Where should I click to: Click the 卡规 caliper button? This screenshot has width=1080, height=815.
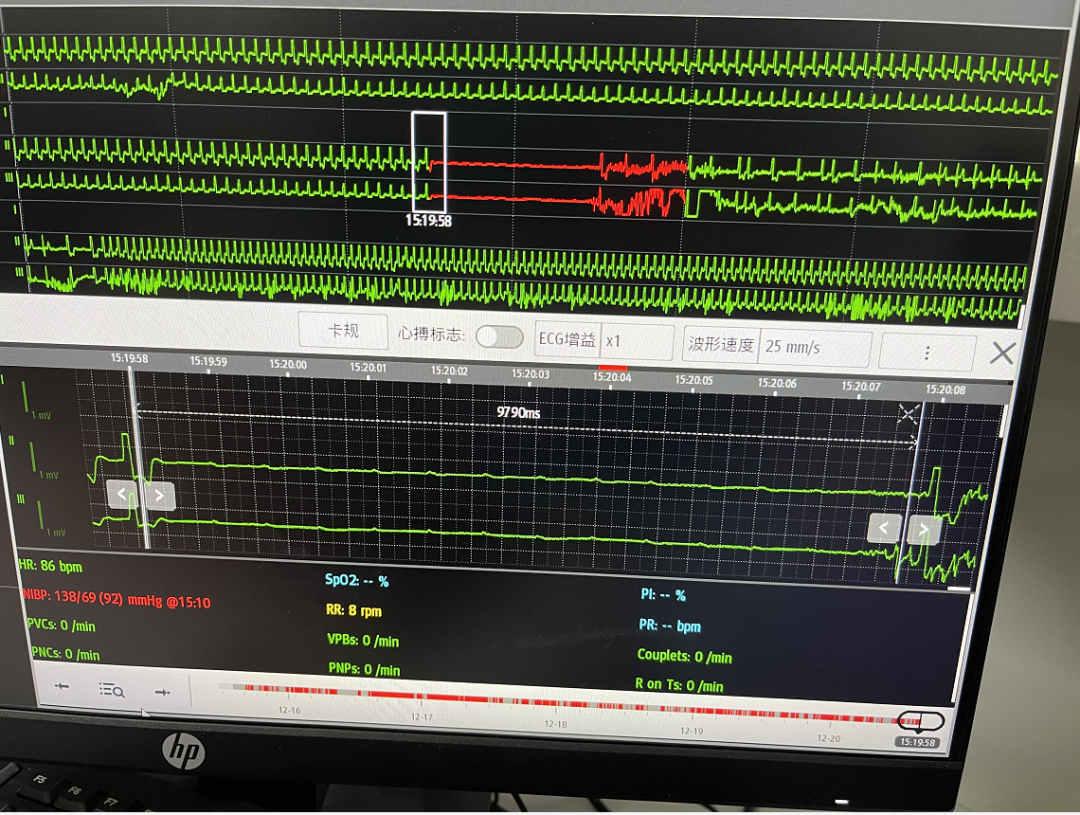343,331
